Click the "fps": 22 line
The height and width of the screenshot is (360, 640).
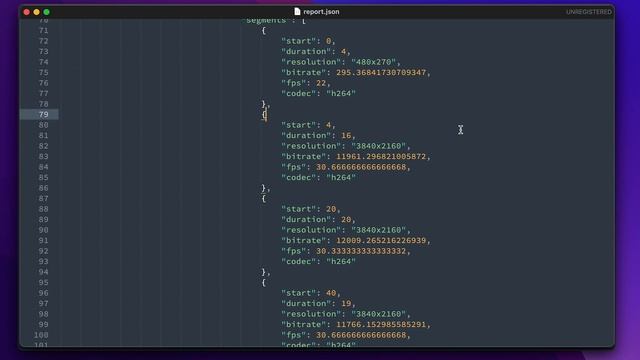coord(306,83)
